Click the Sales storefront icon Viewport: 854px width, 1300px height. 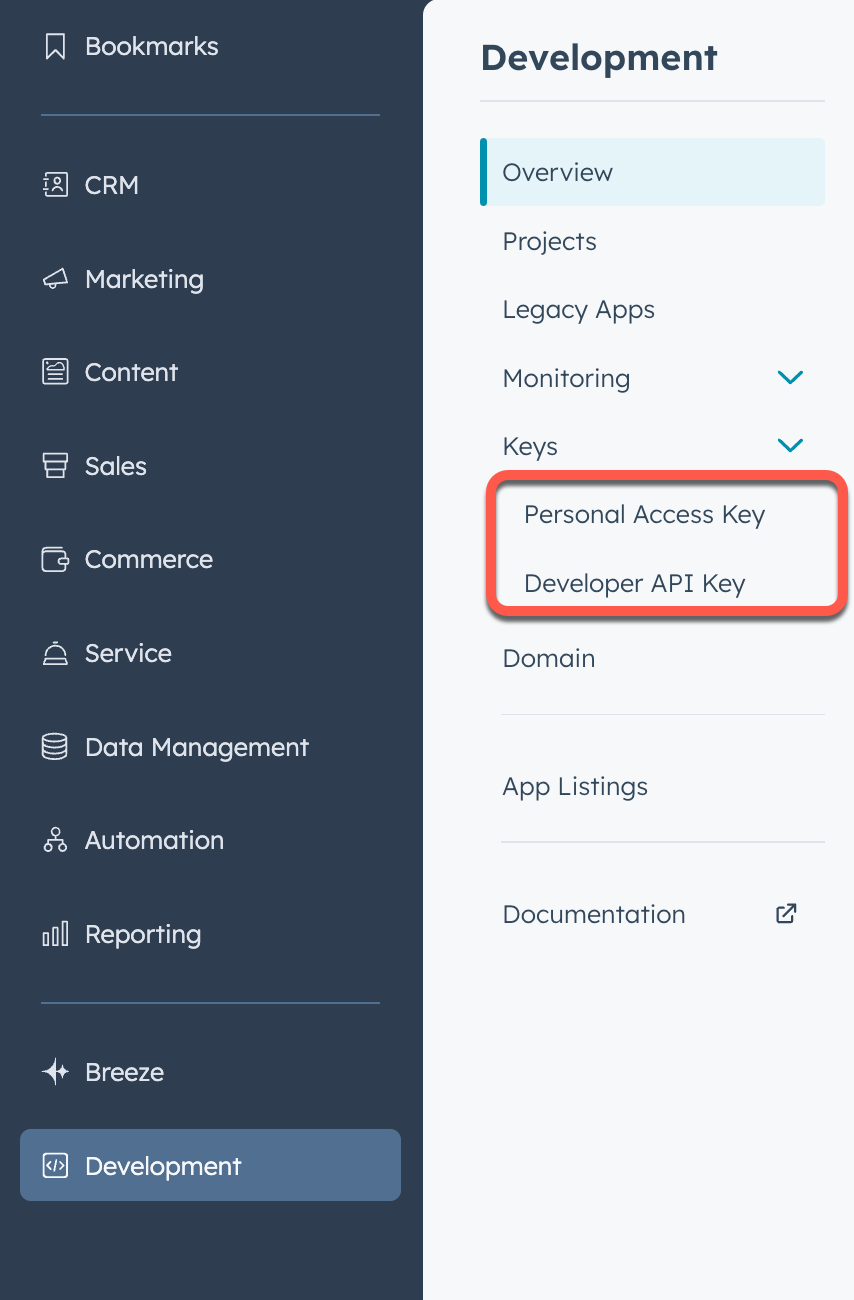pyautogui.click(x=55, y=466)
